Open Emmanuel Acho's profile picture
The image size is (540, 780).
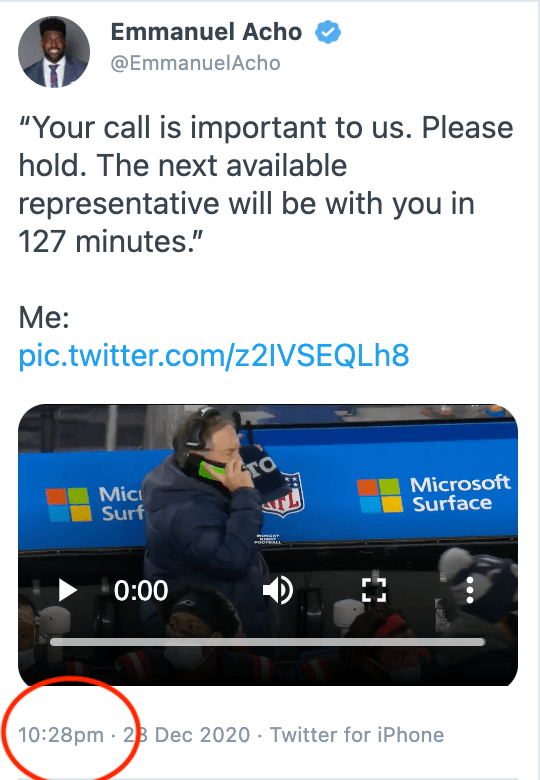pos(54,52)
